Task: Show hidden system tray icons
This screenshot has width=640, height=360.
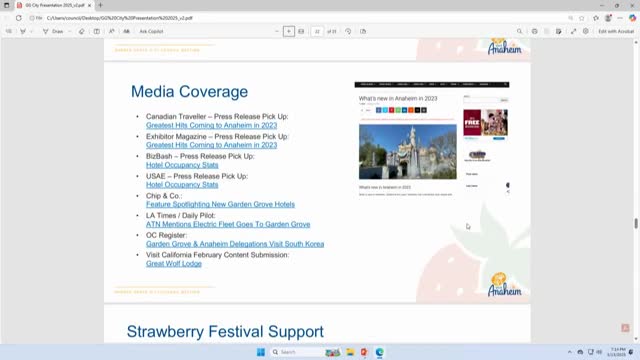Action: coord(570,352)
